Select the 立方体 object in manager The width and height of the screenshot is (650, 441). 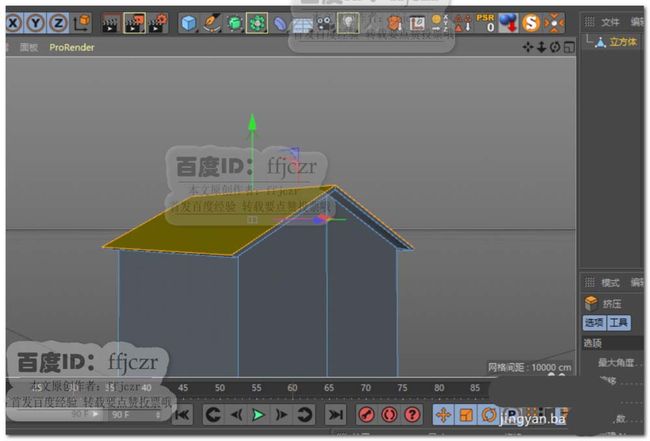[x=623, y=42]
